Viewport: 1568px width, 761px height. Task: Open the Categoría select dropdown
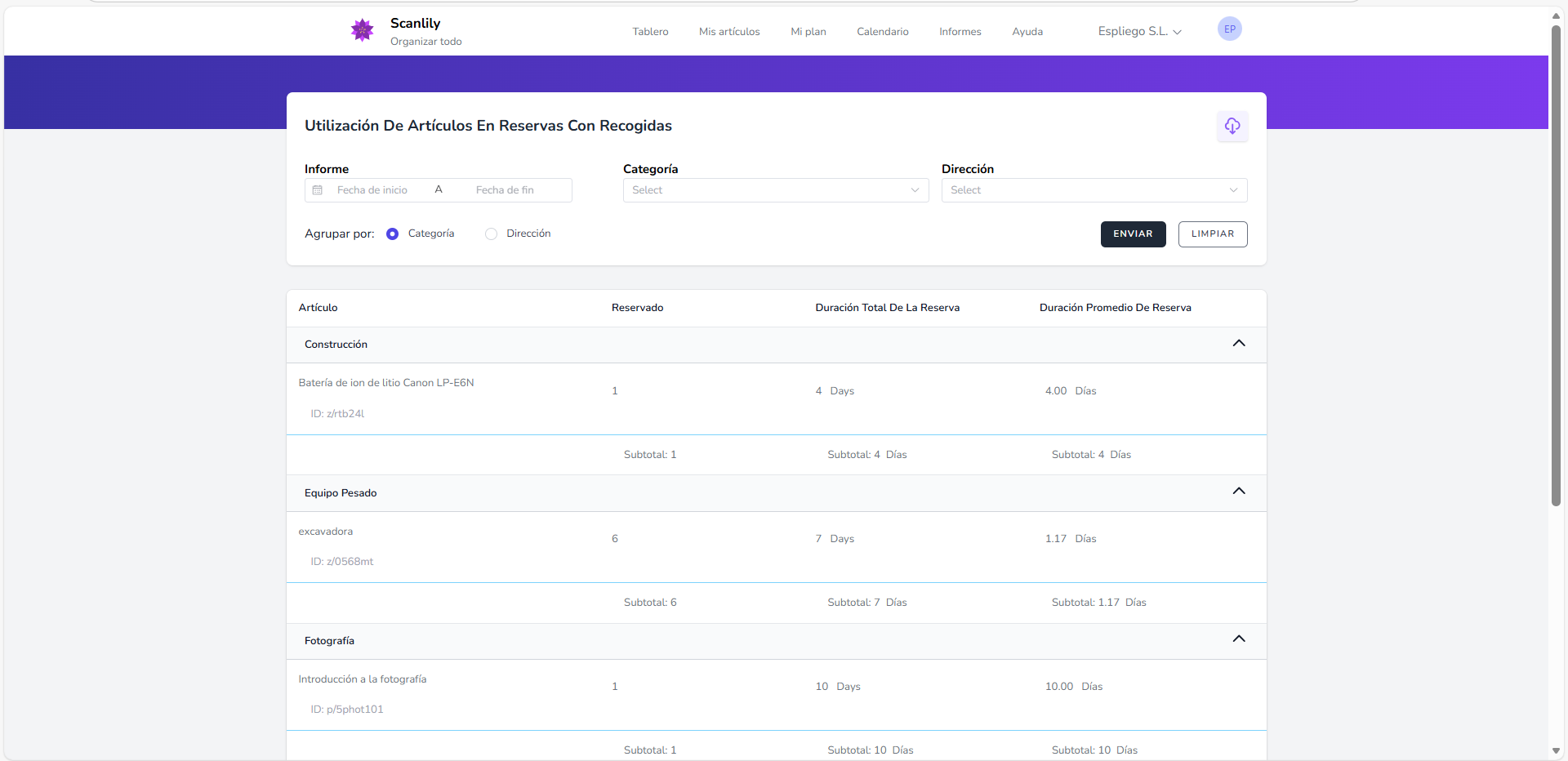coord(775,190)
